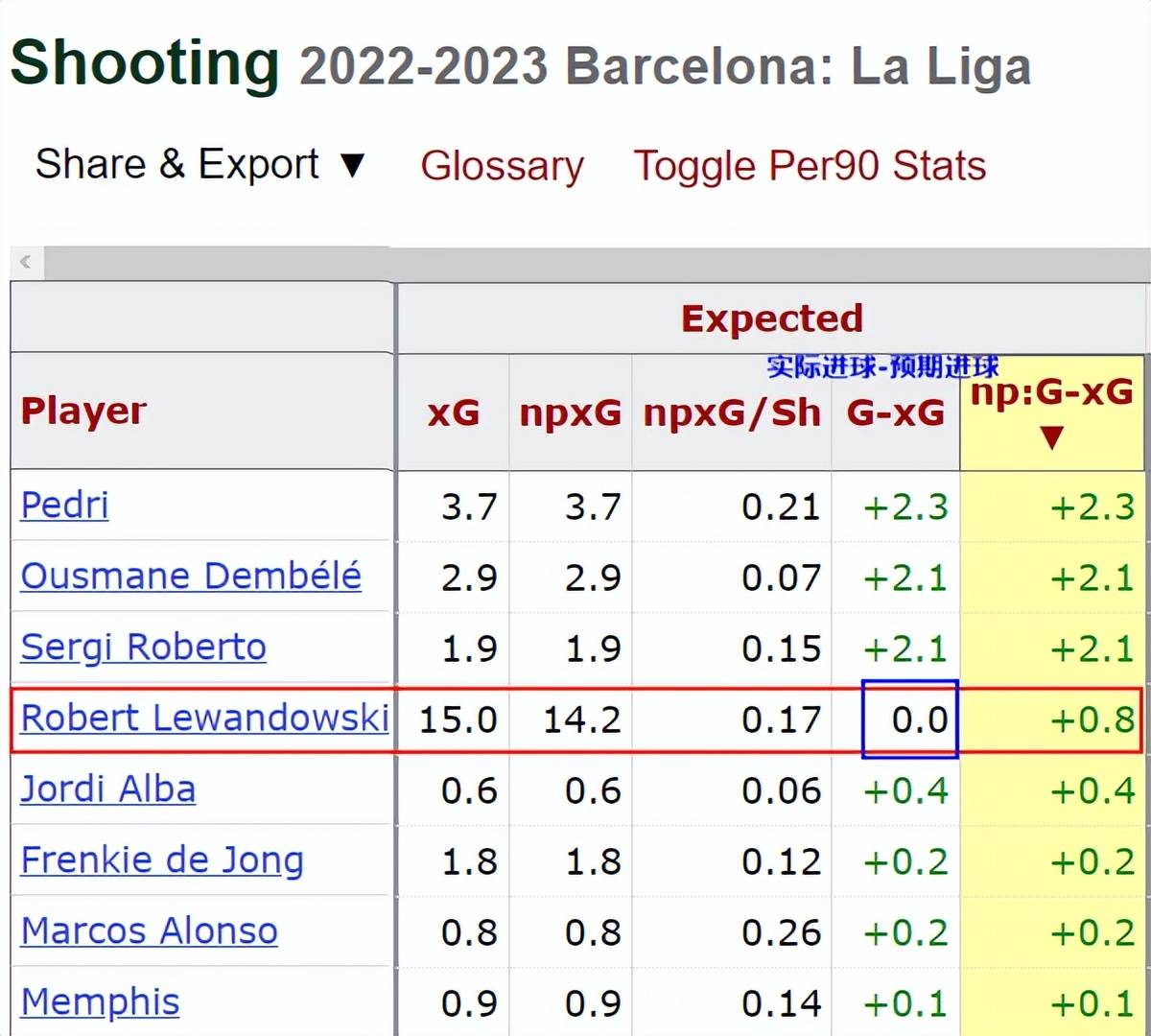Sort by the np:G-xG descending arrow
1151x1036 pixels.
pos(1052,439)
